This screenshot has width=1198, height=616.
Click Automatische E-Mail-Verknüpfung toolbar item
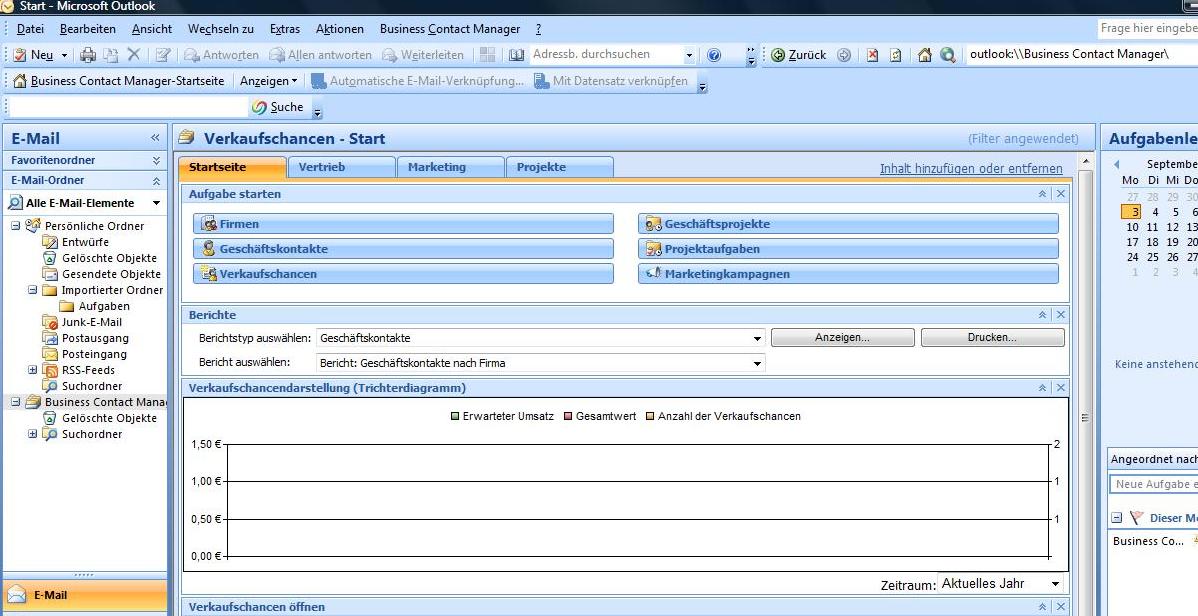[417, 81]
